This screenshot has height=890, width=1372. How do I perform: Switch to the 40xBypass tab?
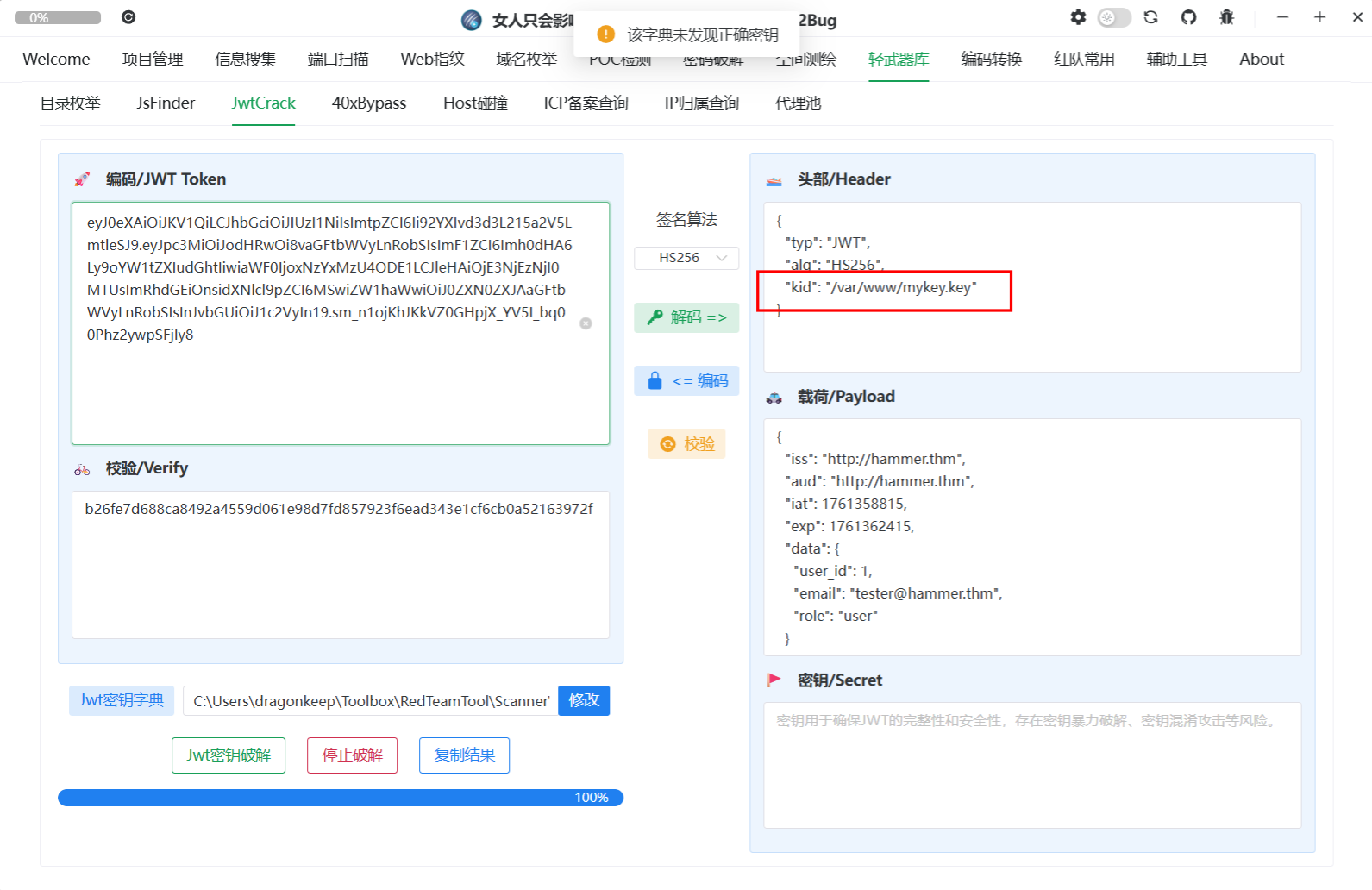pos(368,103)
